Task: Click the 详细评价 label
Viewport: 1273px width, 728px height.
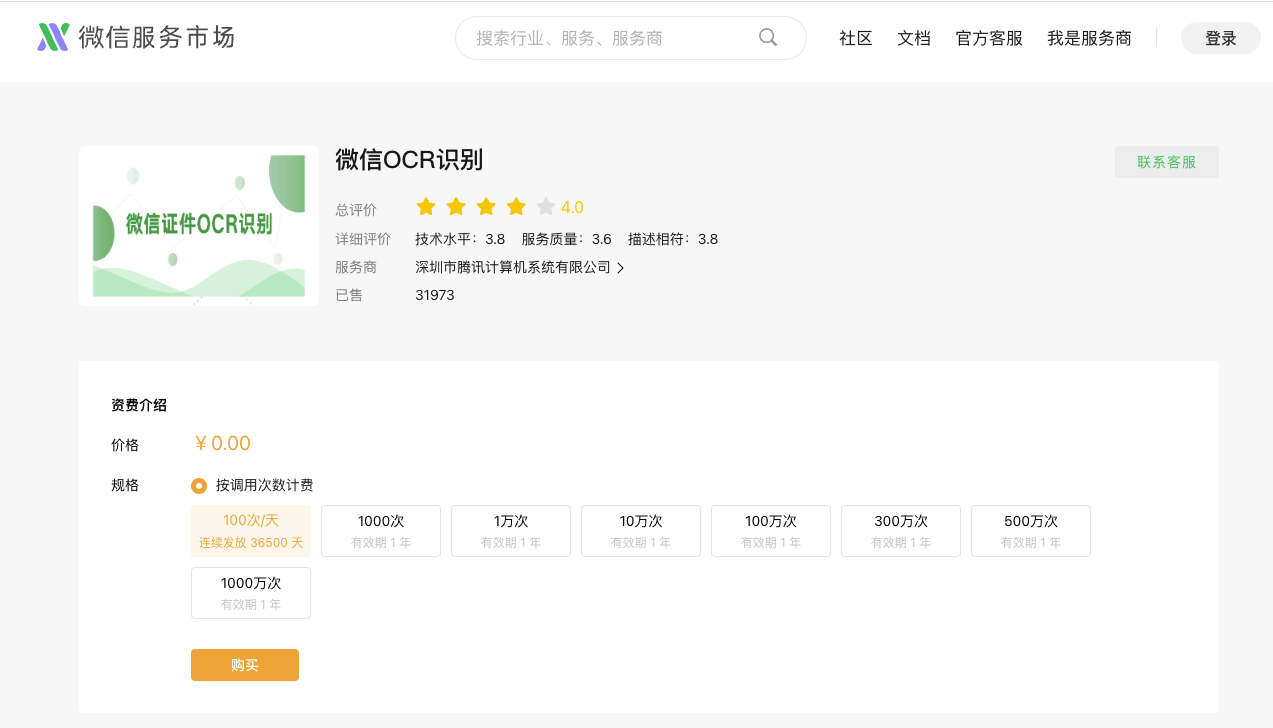Action: click(363, 239)
